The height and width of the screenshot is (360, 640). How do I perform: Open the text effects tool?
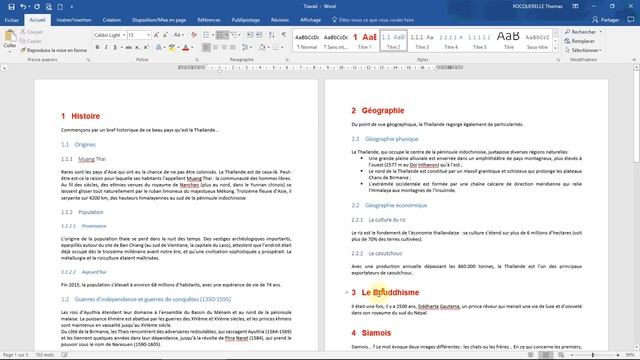click(158, 47)
